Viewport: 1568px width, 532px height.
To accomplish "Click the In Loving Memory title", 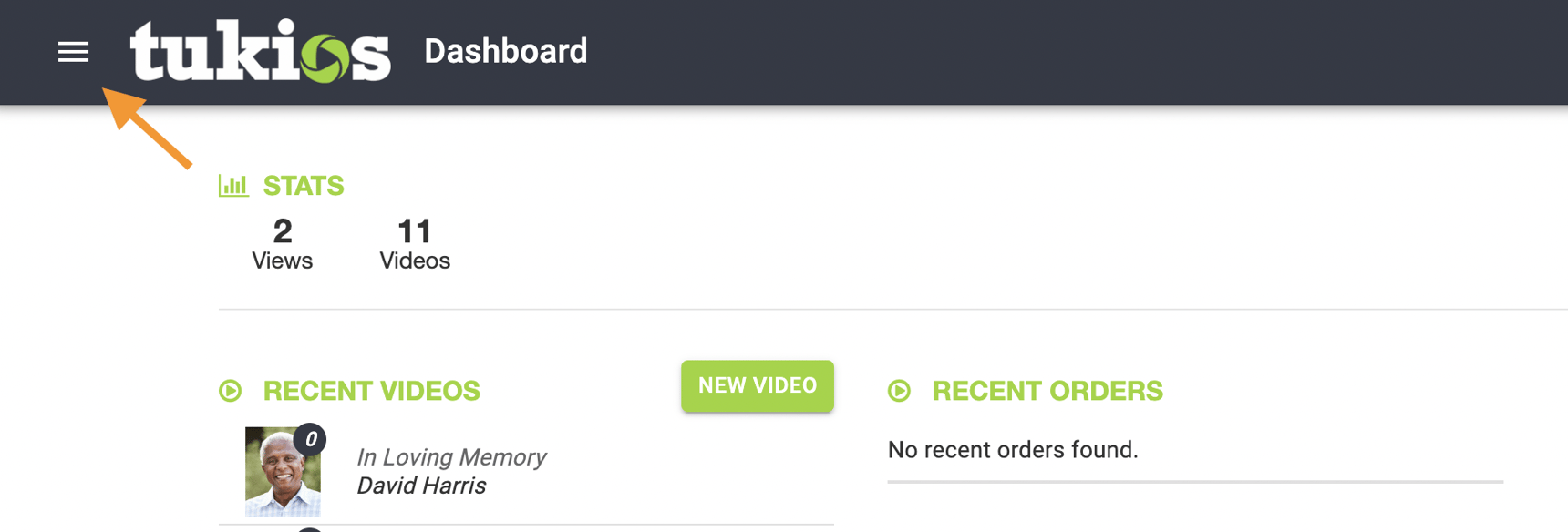I will tap(451, 456).
